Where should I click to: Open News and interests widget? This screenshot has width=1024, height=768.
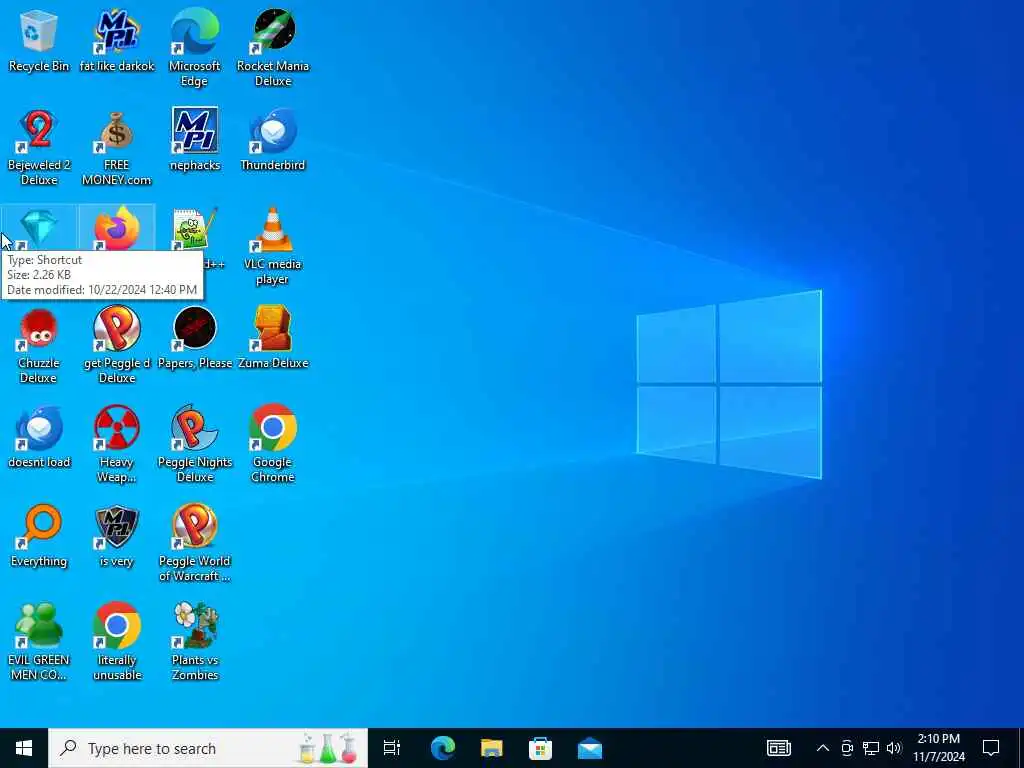778,748
